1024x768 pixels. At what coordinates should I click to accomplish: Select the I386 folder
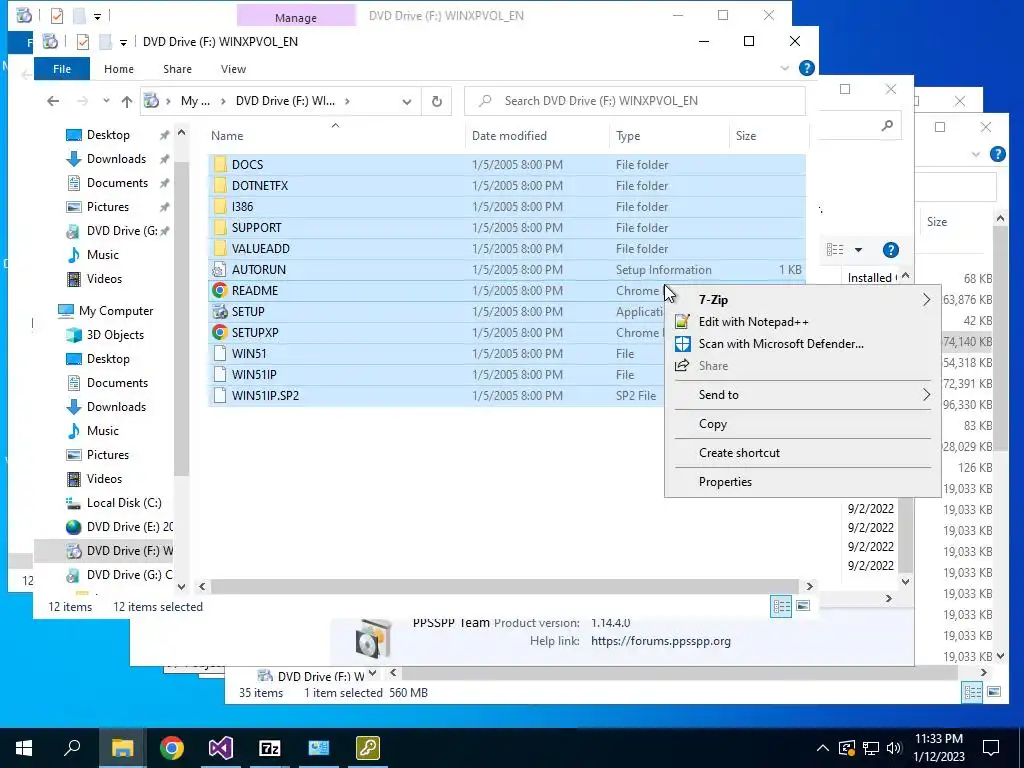tap(507, 206)
